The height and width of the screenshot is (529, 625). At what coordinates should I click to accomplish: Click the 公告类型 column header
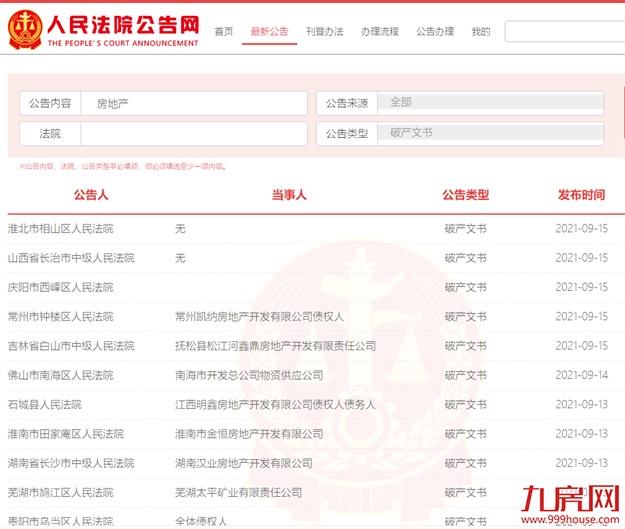466,195
